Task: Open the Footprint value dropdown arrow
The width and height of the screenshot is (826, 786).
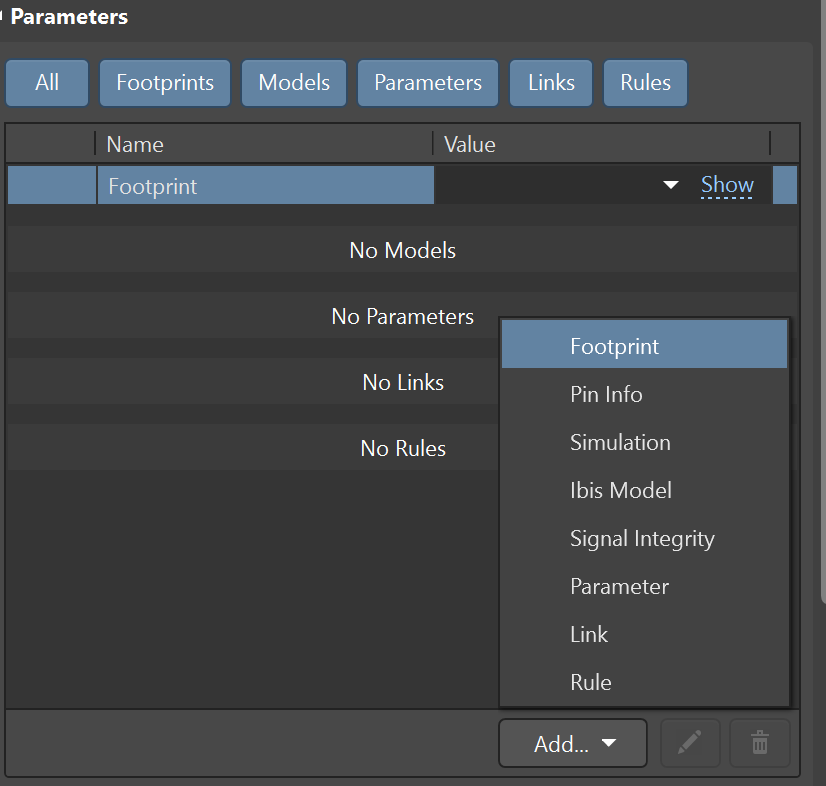Action: [x=671, y=186]
